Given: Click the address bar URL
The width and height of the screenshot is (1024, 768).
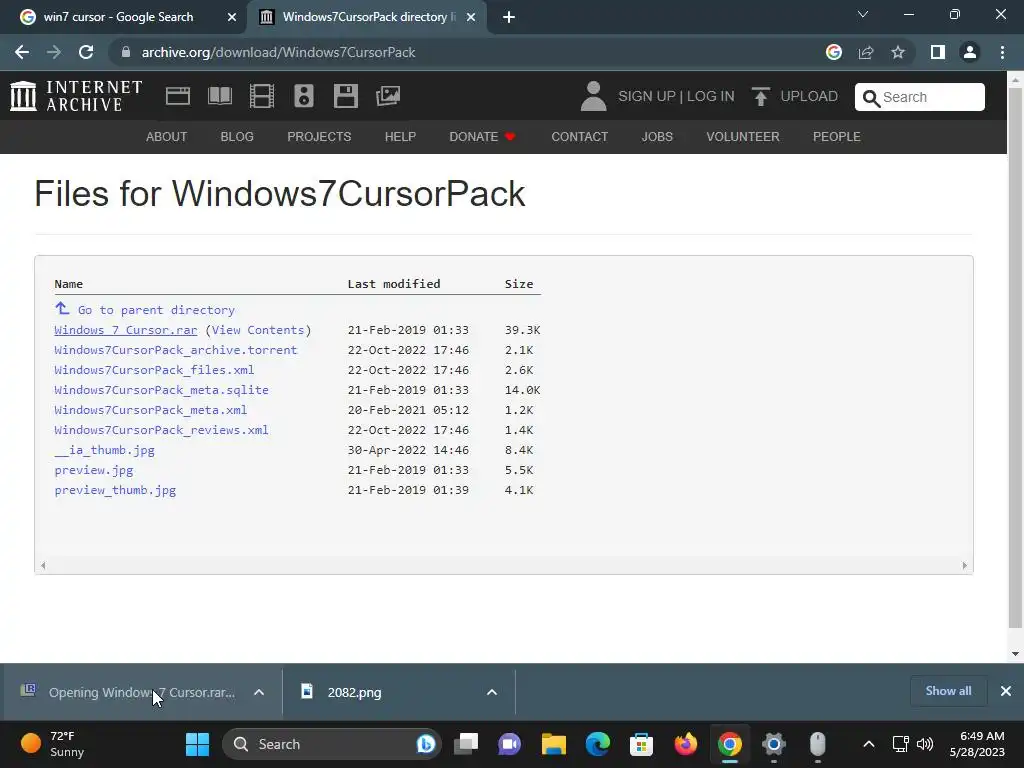Looking at the screenshot, I should pyautogui.click(x=278, y=52).
